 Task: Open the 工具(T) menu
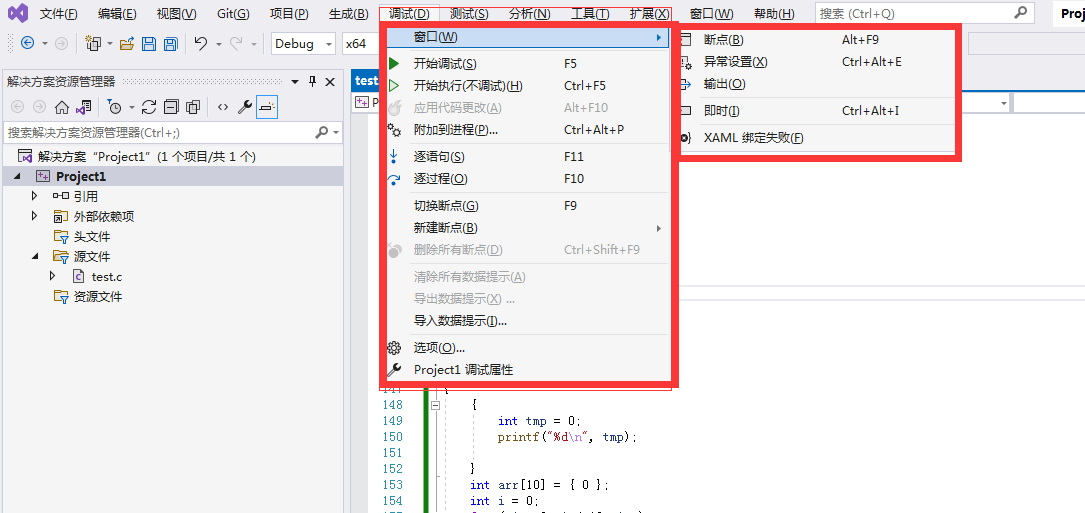click(x=590, y=14)
